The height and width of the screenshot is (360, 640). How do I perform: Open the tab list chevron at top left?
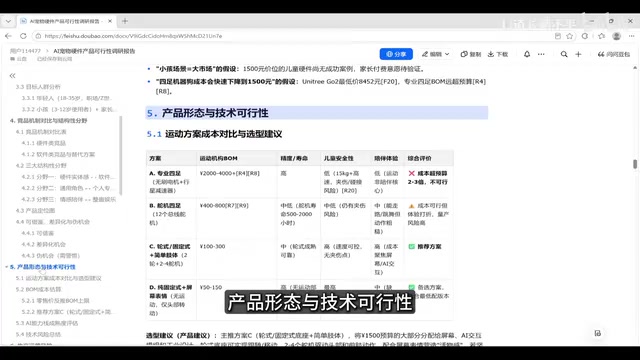pyautogui.click(x=8, y=21)
